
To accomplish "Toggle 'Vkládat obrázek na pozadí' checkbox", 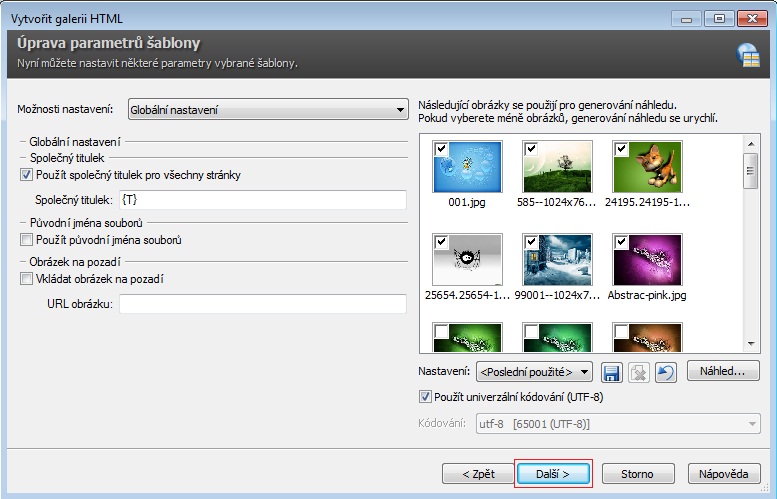I will [27, 279].
